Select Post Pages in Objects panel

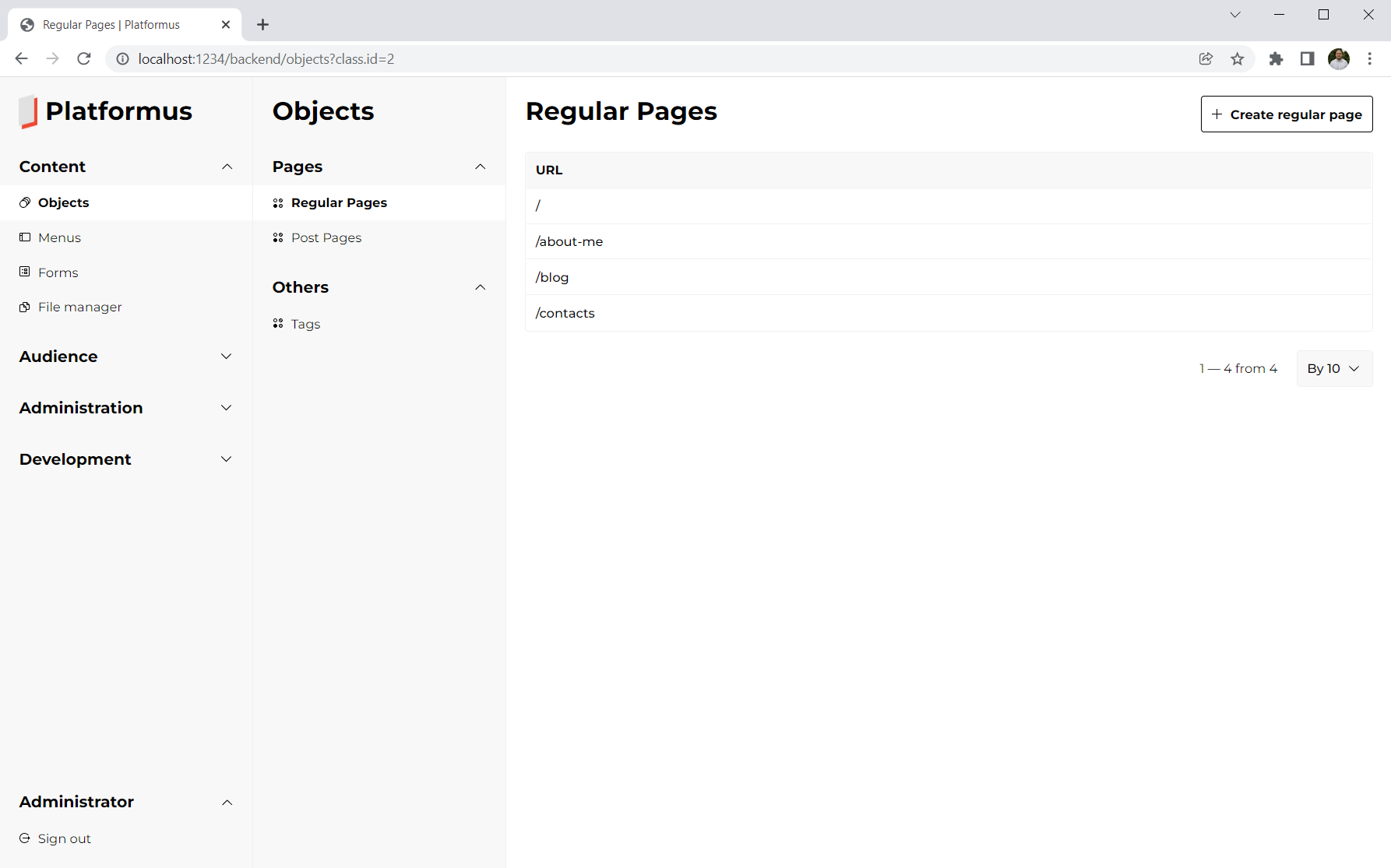point(379,237)
